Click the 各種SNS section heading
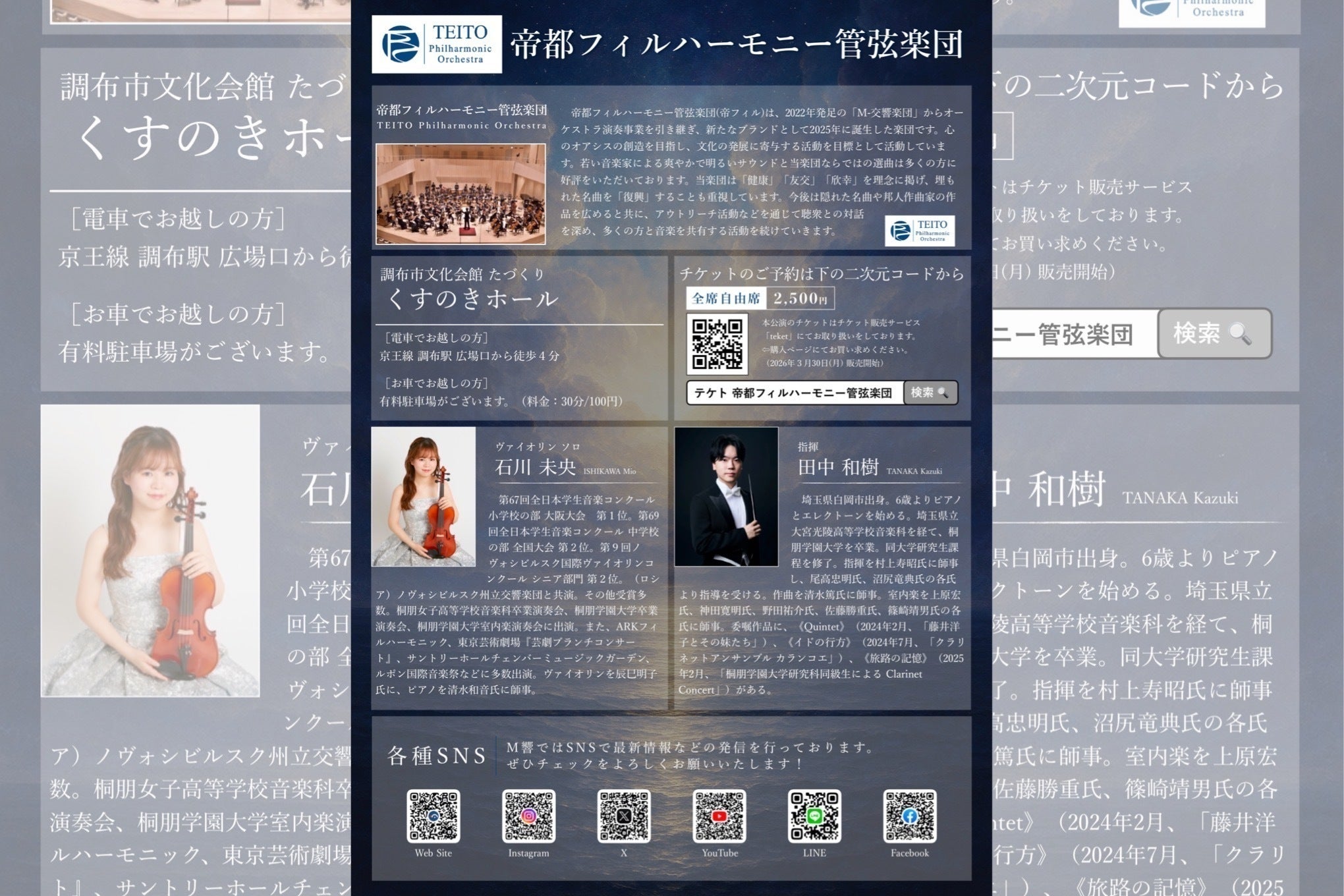The height and width of the screenshot is (896, 1344). point(437,756)
